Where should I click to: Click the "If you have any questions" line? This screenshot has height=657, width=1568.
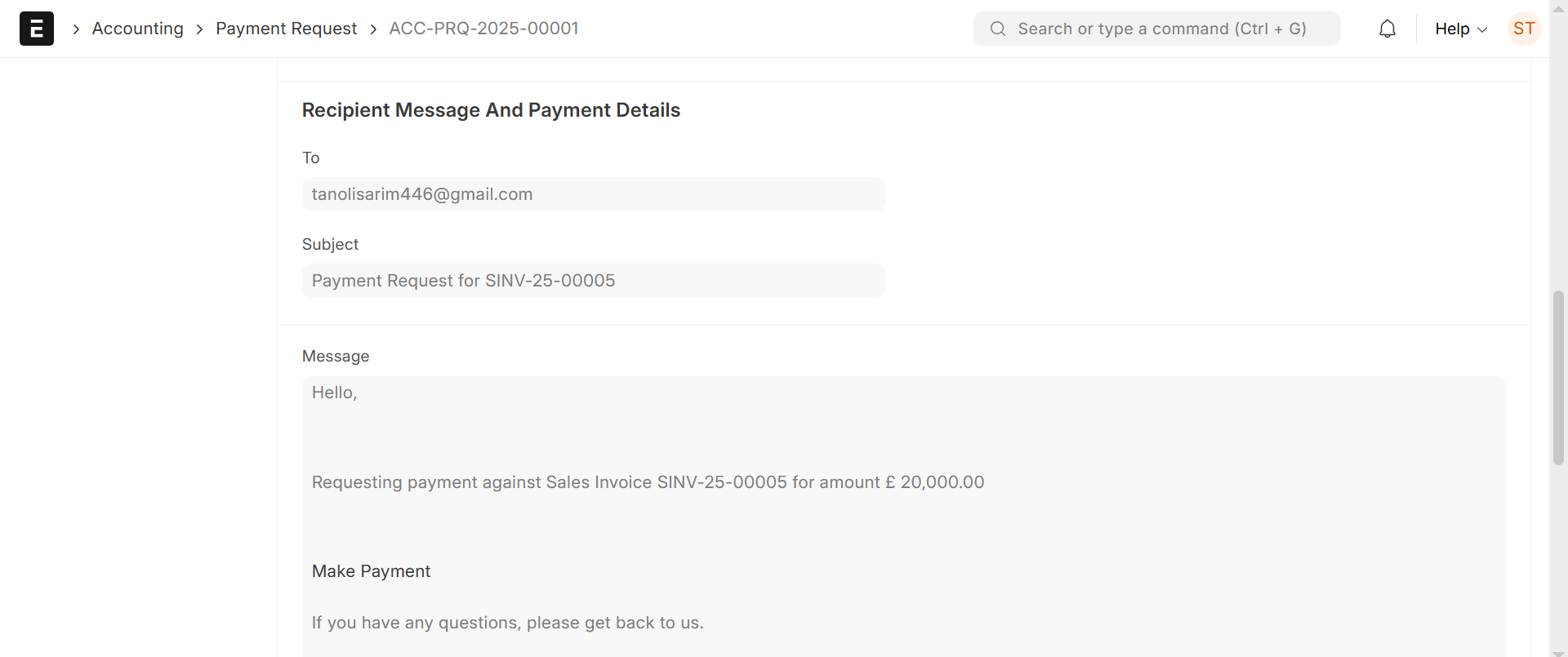tap(507, 623)
